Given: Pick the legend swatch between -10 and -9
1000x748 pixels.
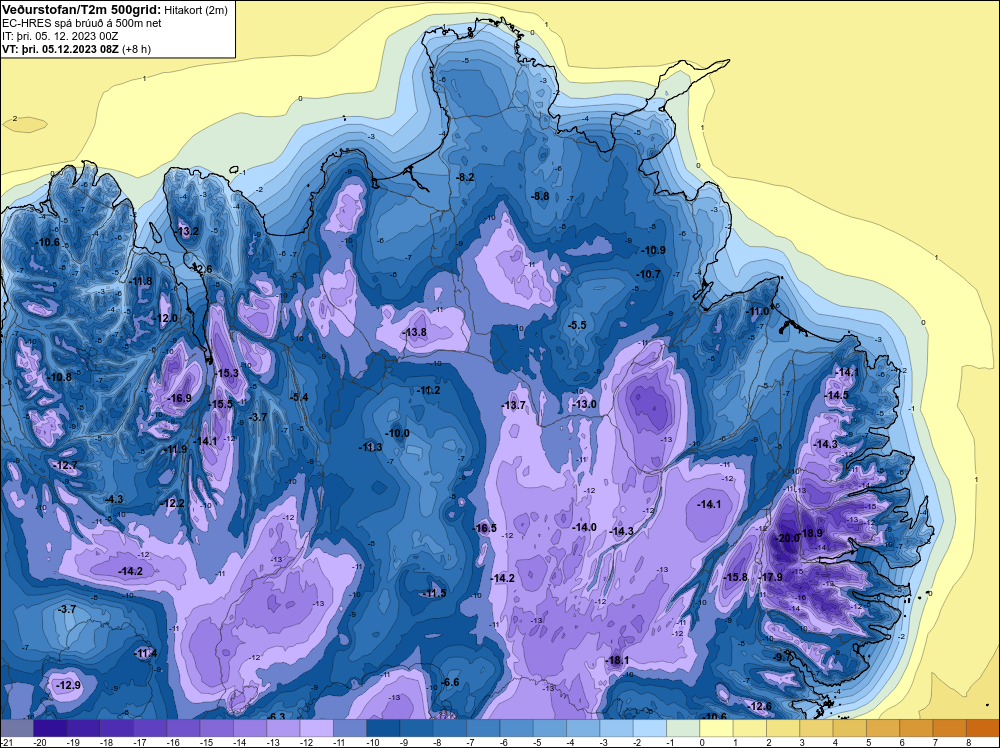Looking at the screenshot, I should click(x=383, y=728).
